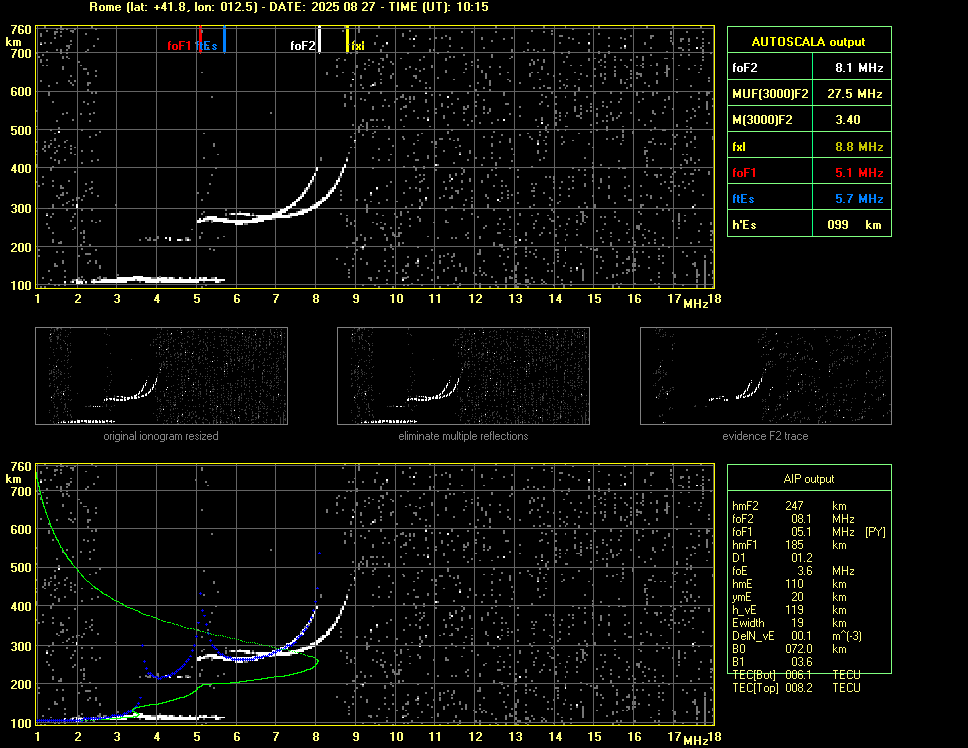Open the original ionogram resized thumbnail

161,376
